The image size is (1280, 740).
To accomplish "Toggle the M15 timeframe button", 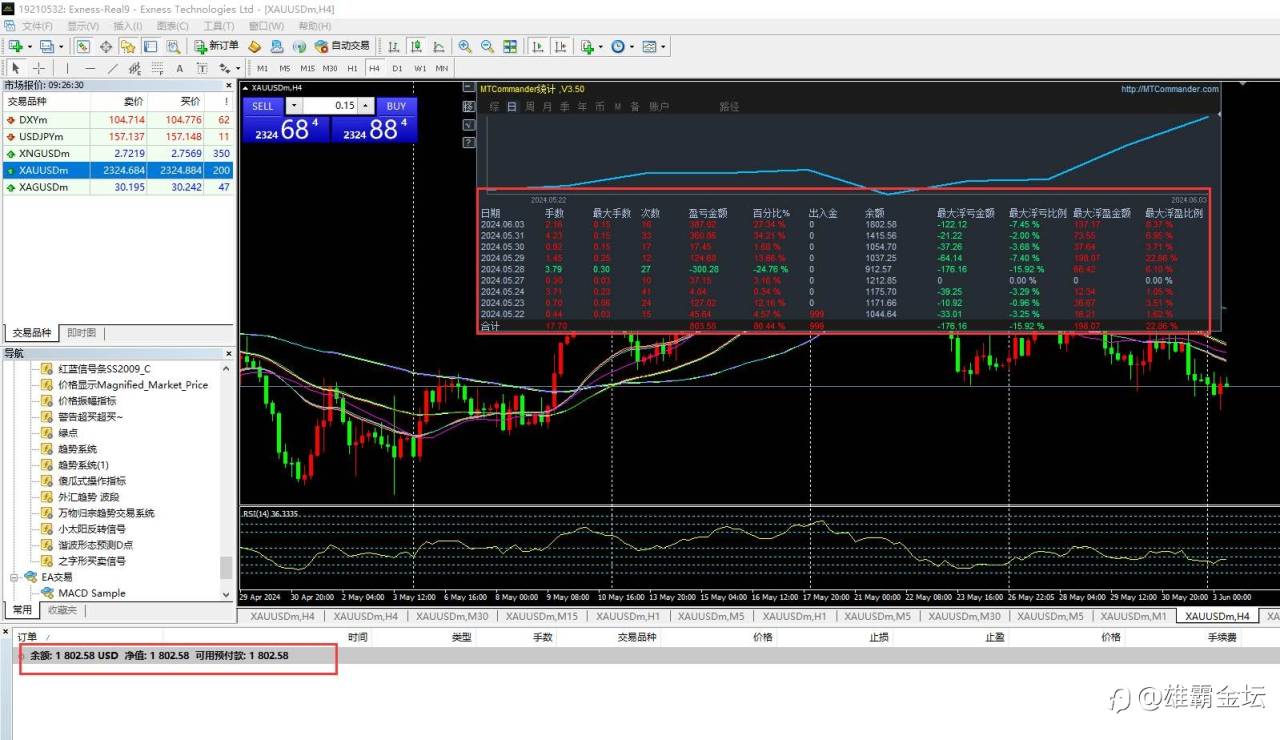I will click(307, 68).
